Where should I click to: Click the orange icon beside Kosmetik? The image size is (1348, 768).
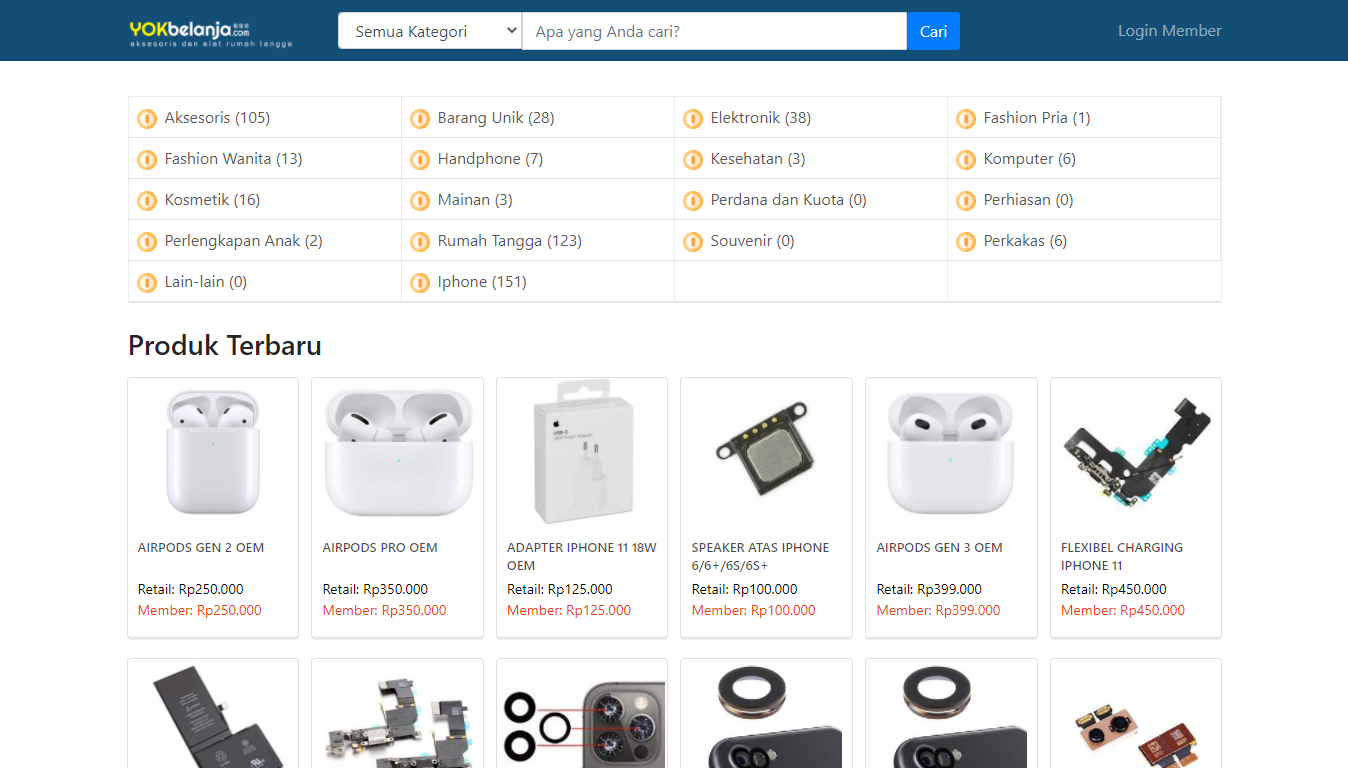147,201
